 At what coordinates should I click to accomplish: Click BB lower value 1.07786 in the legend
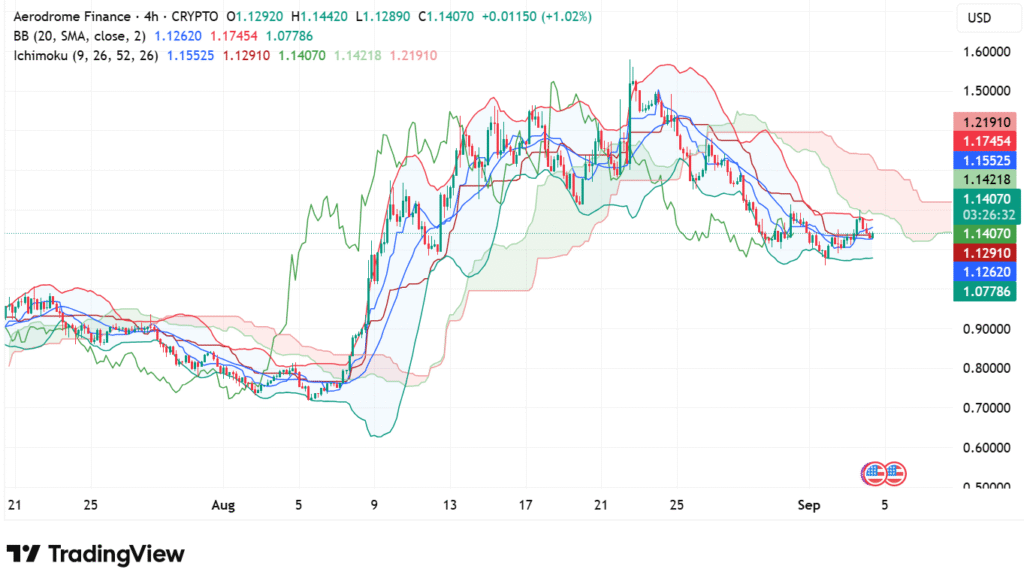tap(289, 37)
